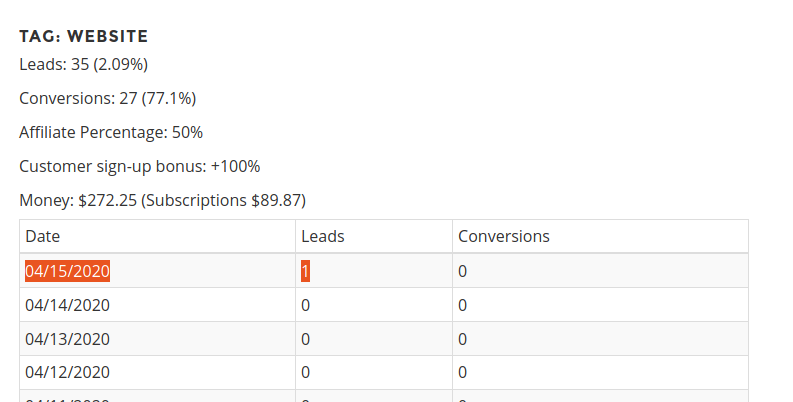Select the 04/14/2020 date cell

pos(67,305)
